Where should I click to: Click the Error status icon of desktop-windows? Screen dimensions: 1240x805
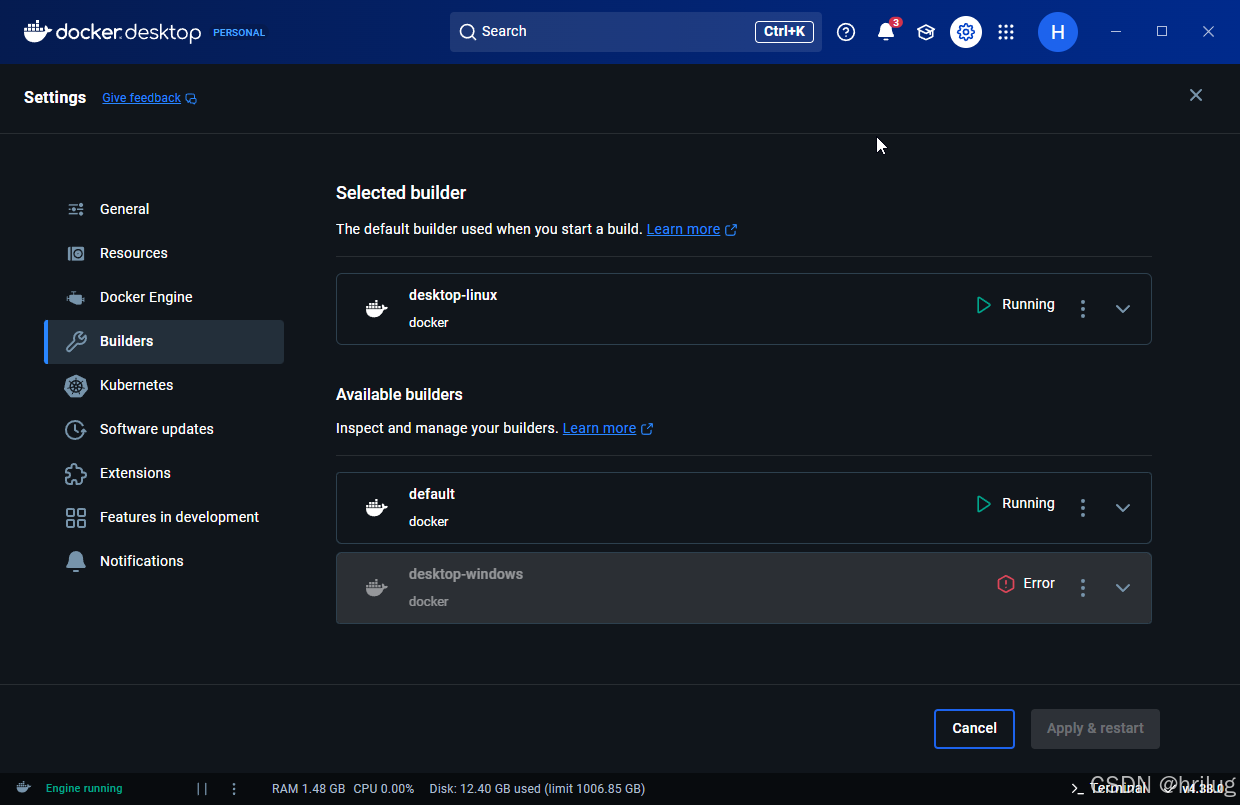[1006, 583]
